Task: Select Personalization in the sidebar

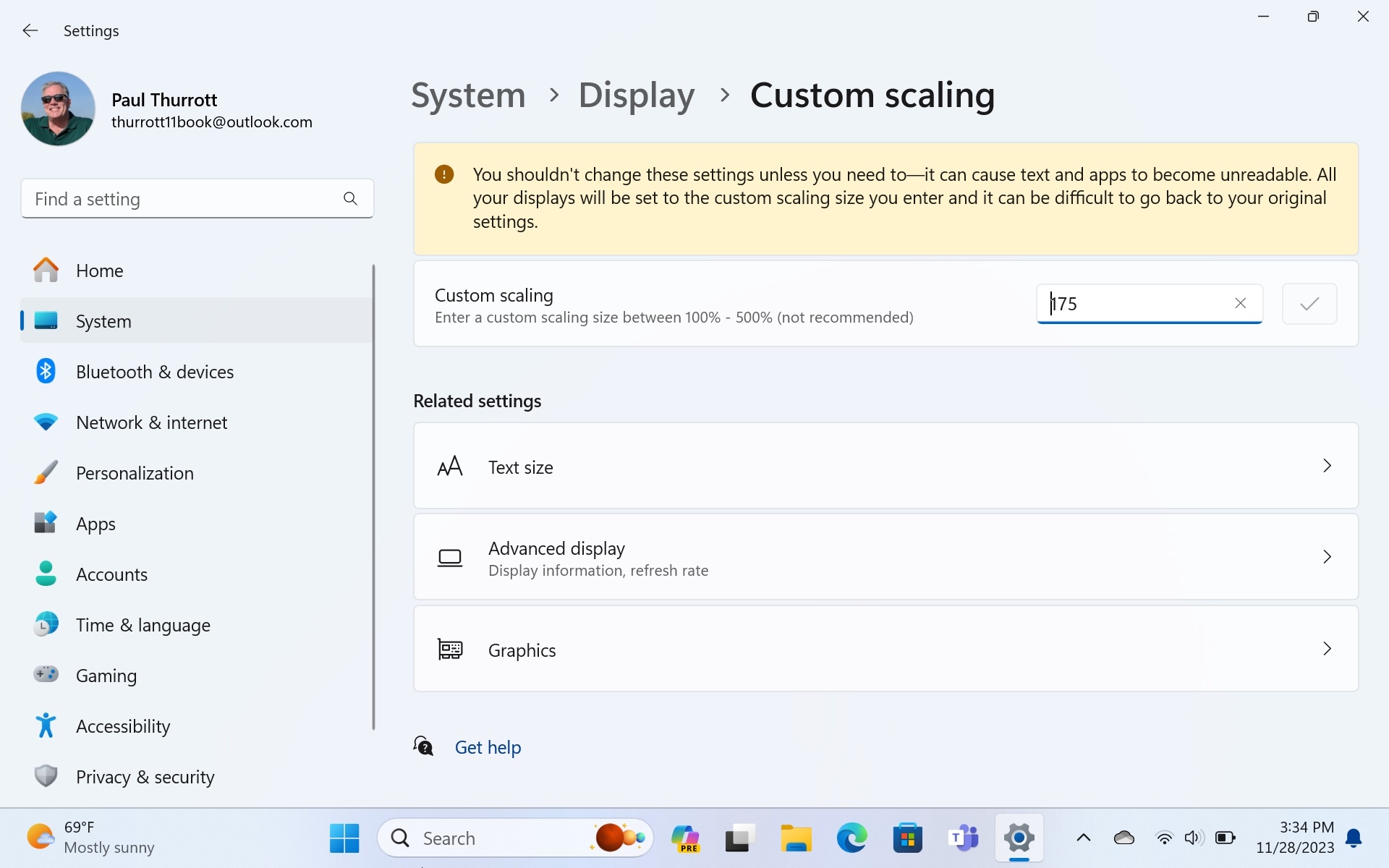Action: [135, 473]
